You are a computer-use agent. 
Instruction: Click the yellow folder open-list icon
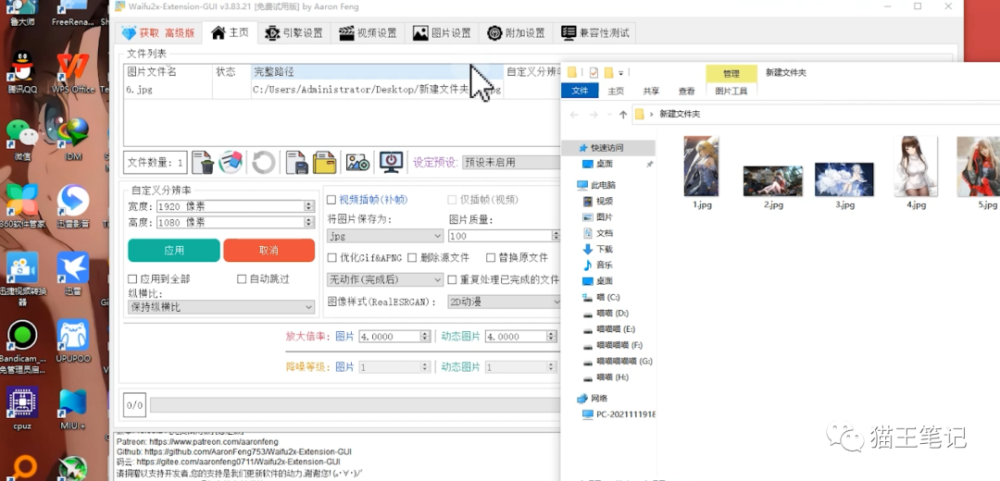tap(325, 163)
